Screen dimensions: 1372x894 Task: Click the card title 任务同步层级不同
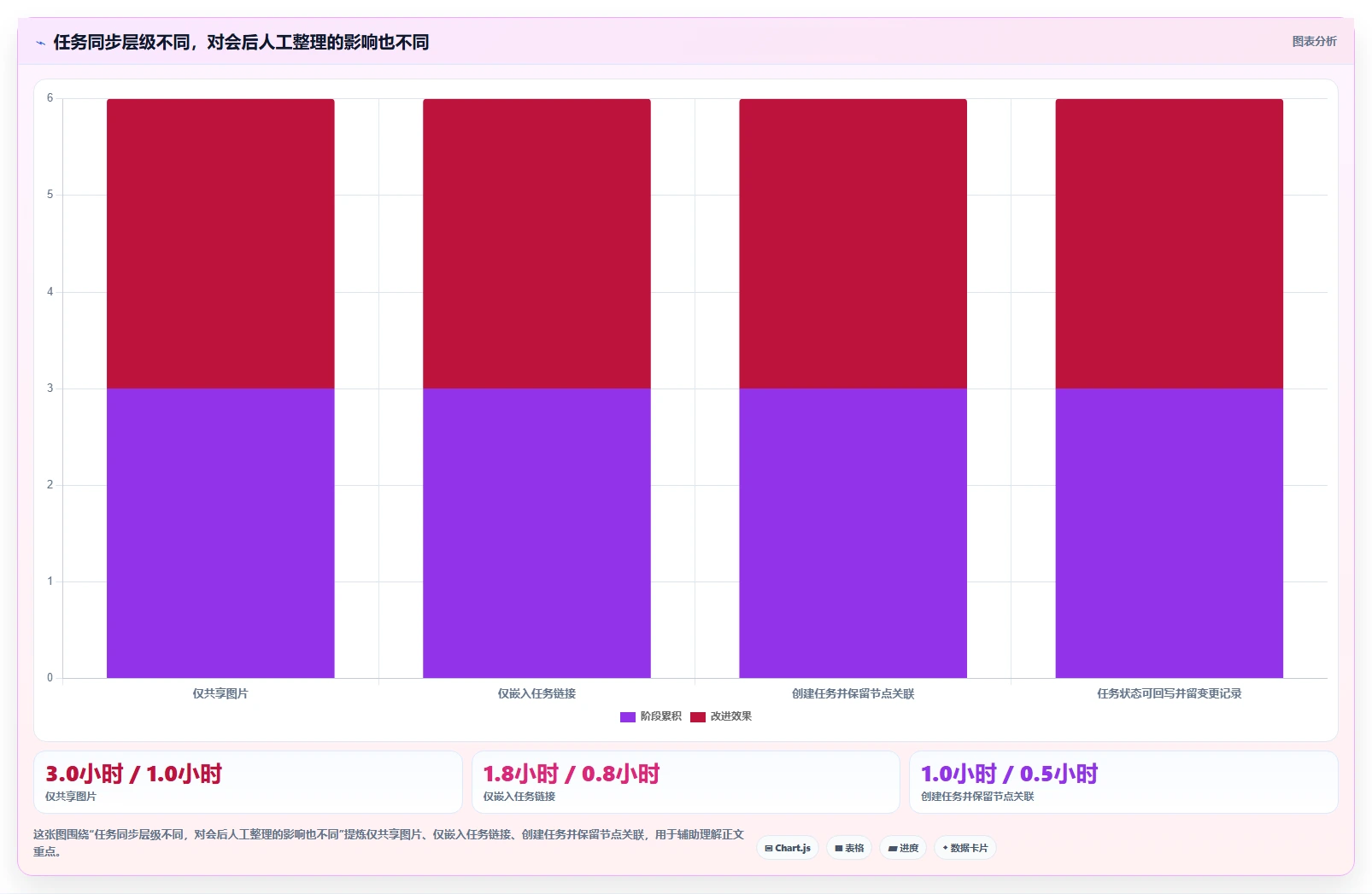[241, 43]
